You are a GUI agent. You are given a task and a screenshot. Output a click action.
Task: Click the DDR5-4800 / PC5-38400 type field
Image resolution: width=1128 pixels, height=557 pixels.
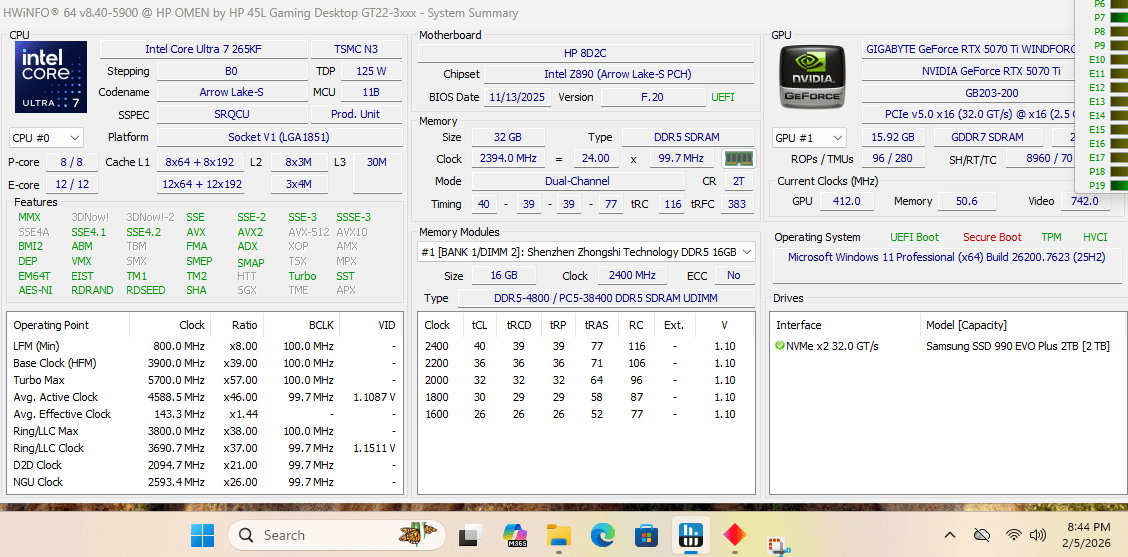pos(606,298)
